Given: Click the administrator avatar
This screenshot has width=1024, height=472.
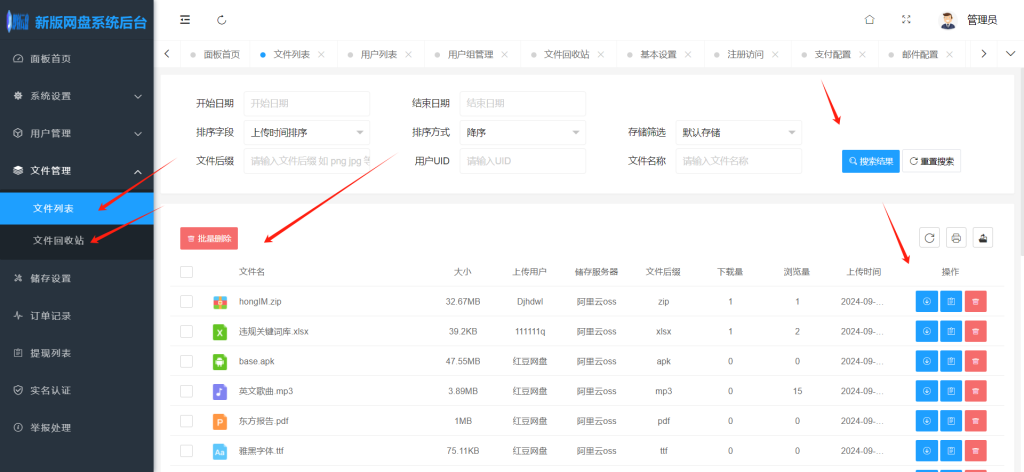Looking at the screenshot, I should click(947, 20).
